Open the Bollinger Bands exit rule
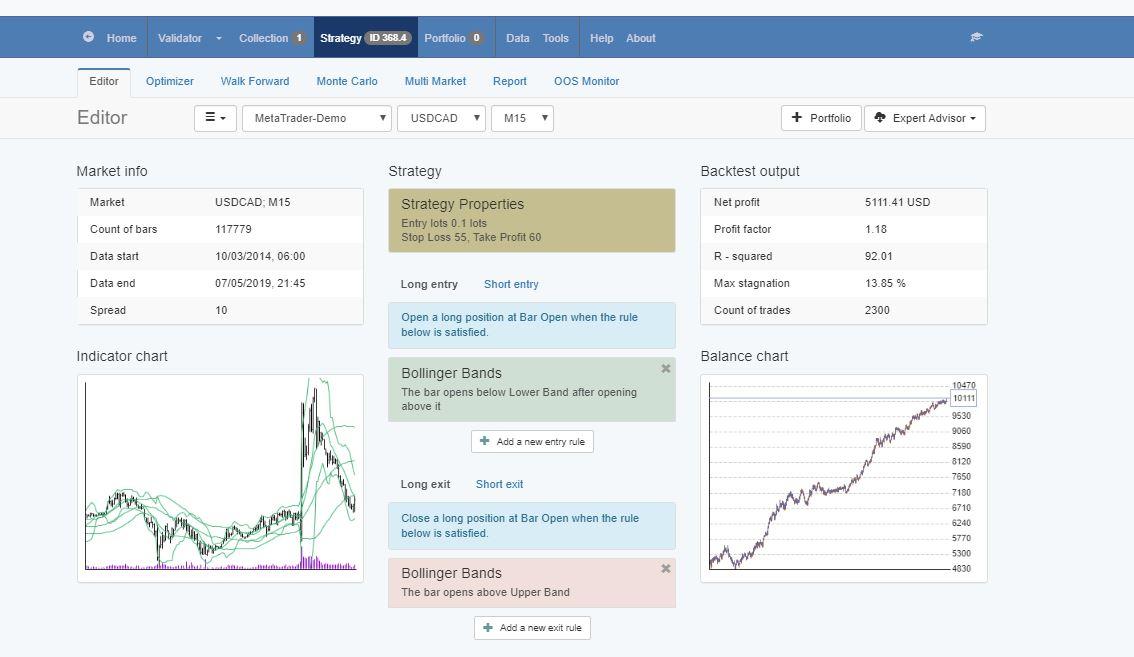This screenshot has width=1134, height=657. pyautogui.click(x=532, y=582)
